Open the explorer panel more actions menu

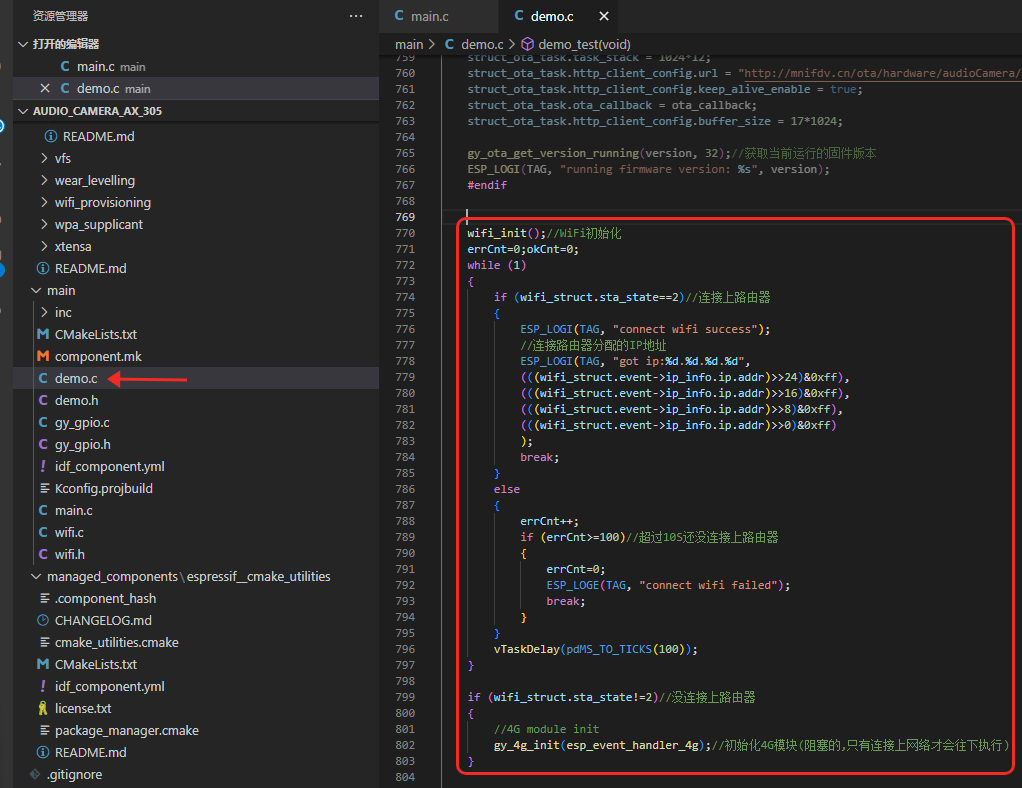356,16
